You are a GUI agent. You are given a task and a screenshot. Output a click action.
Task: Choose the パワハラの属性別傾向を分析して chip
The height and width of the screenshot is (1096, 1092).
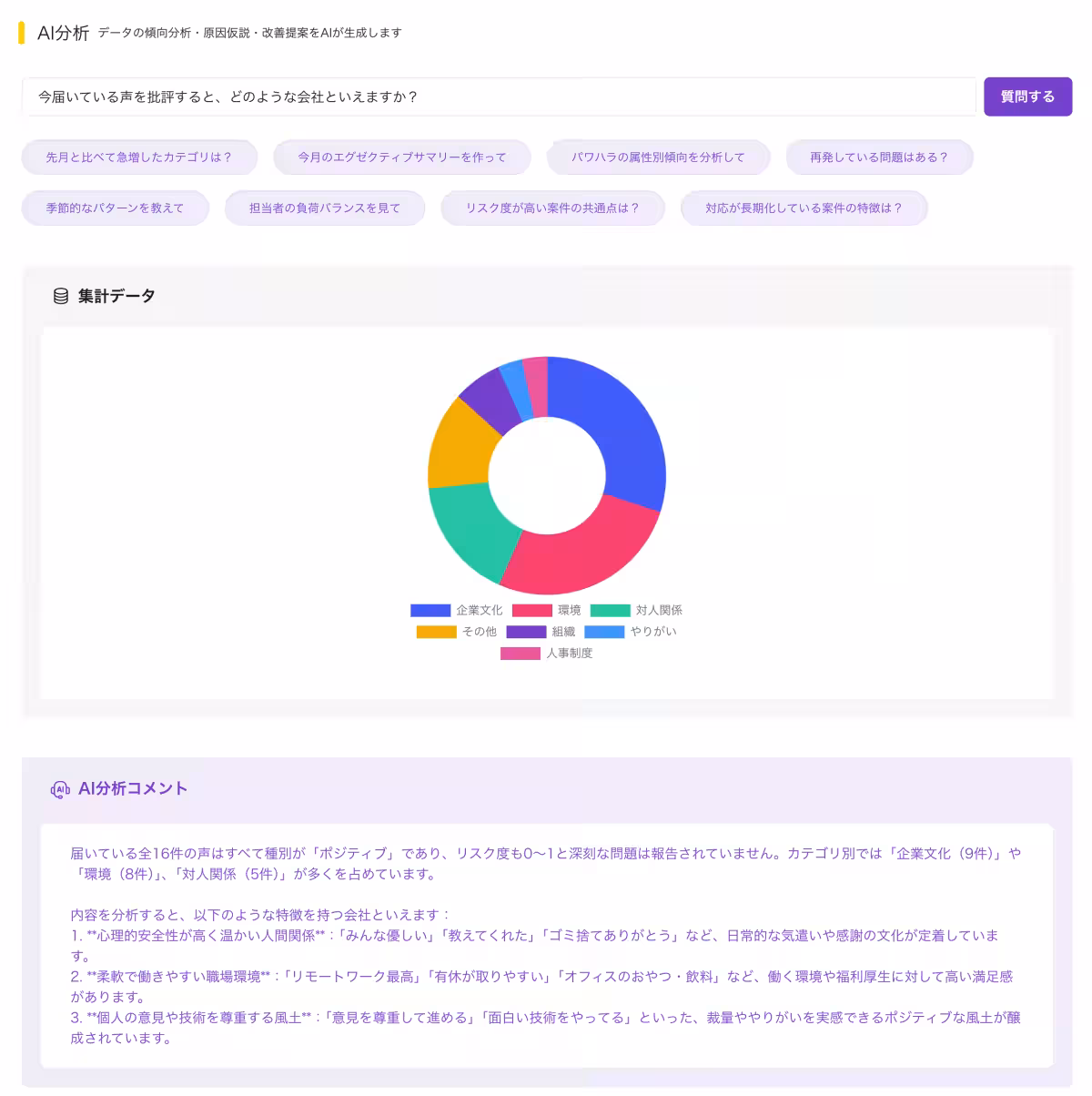pos(659,157)
